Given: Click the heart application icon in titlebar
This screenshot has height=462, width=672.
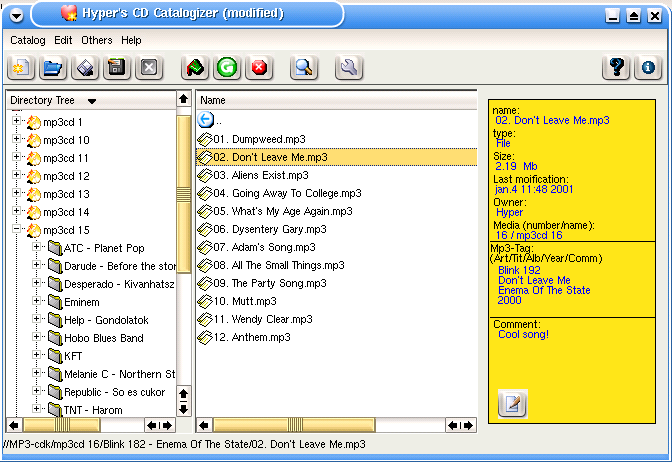Looking at the screenshot, I should click(69, 13).
